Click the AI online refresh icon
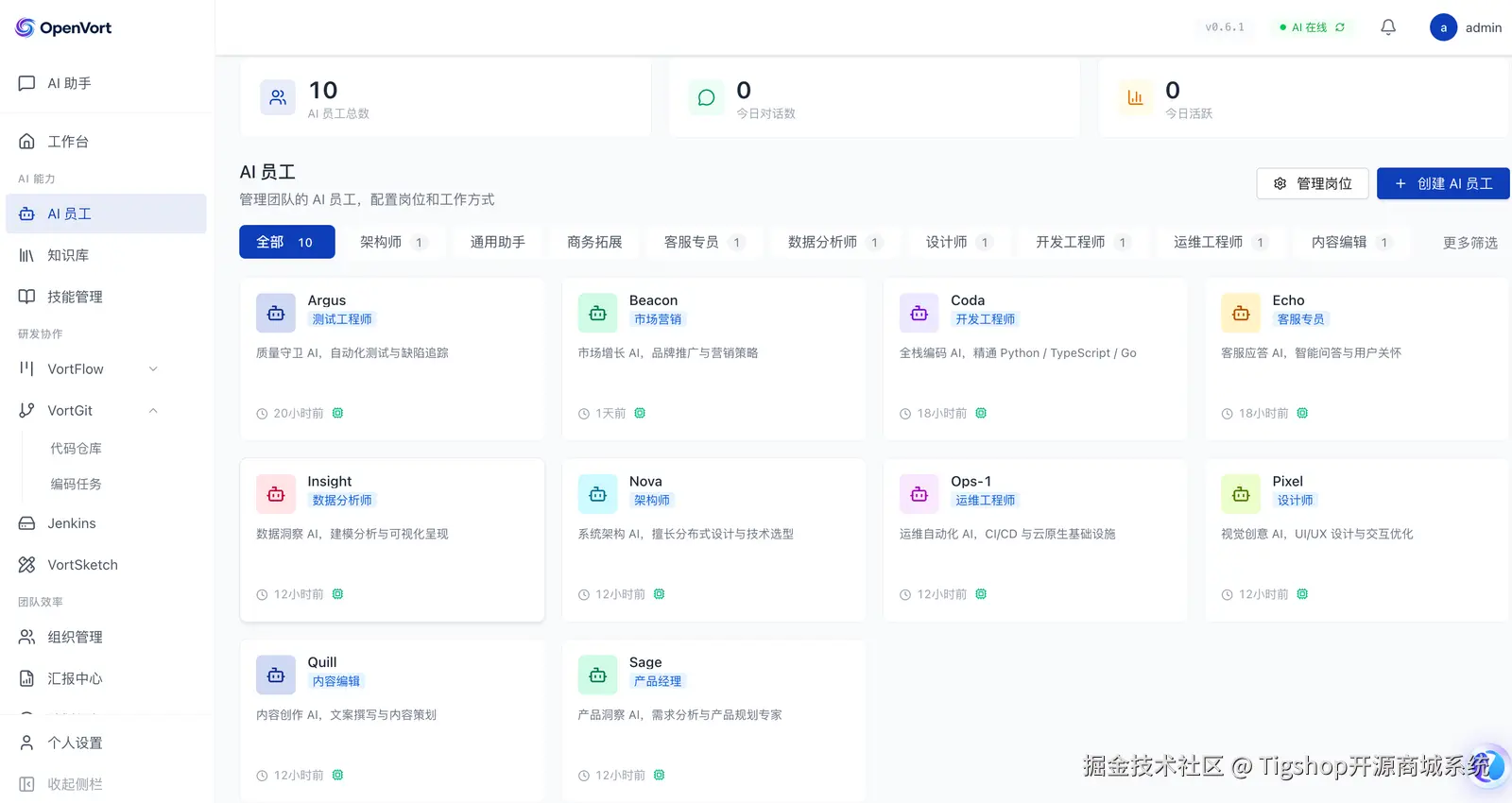This screenshot has height=803, width=1512. 1340,27
